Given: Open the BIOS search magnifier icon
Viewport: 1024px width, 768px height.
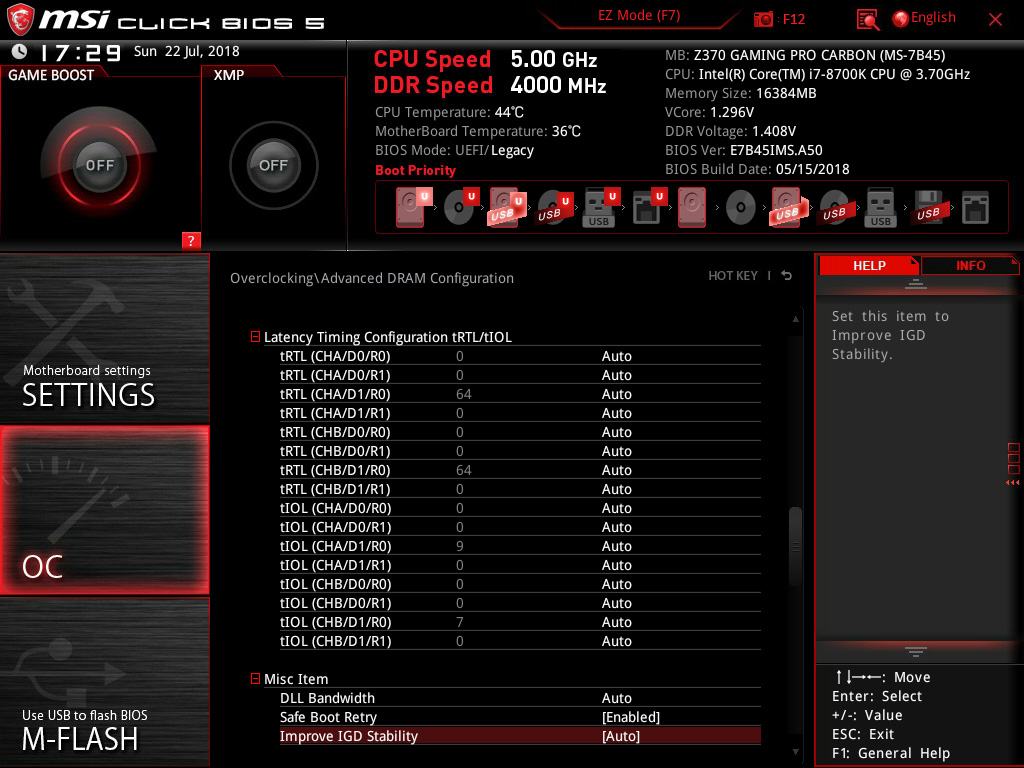Looking at the screenshot, I should point(867,20).
